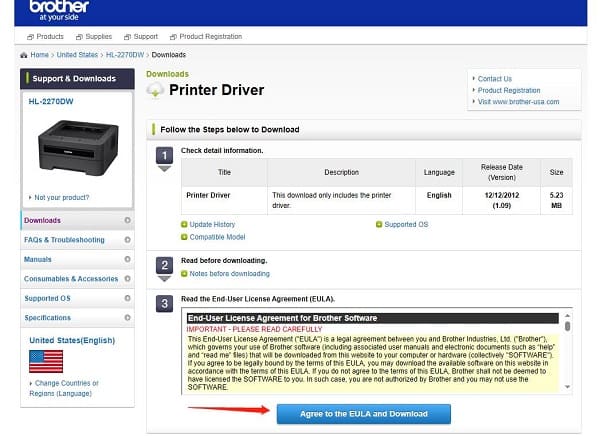Select Downloads in the sidebar menu
Screen dimensions: 600x436
click(x=77, y=220)
